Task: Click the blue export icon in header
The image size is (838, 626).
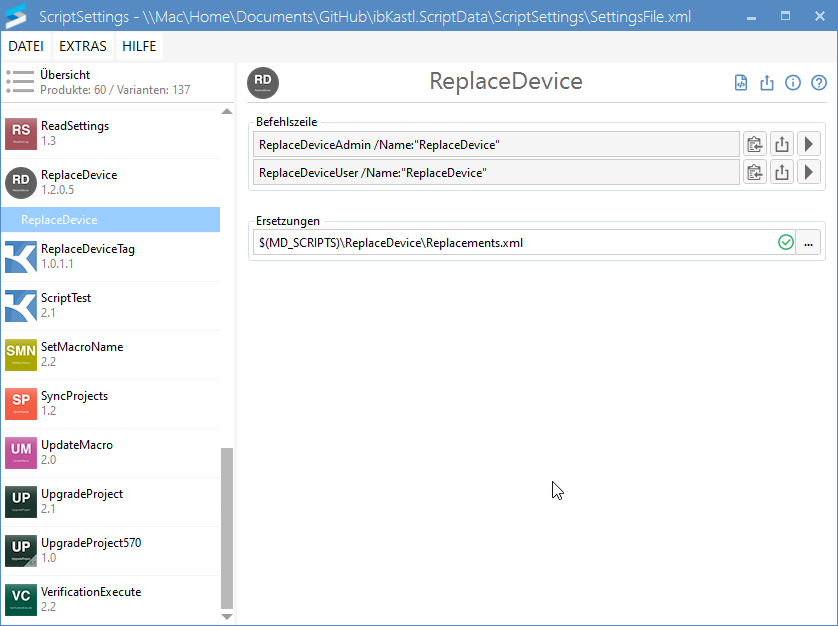Action: coord(767,83)
